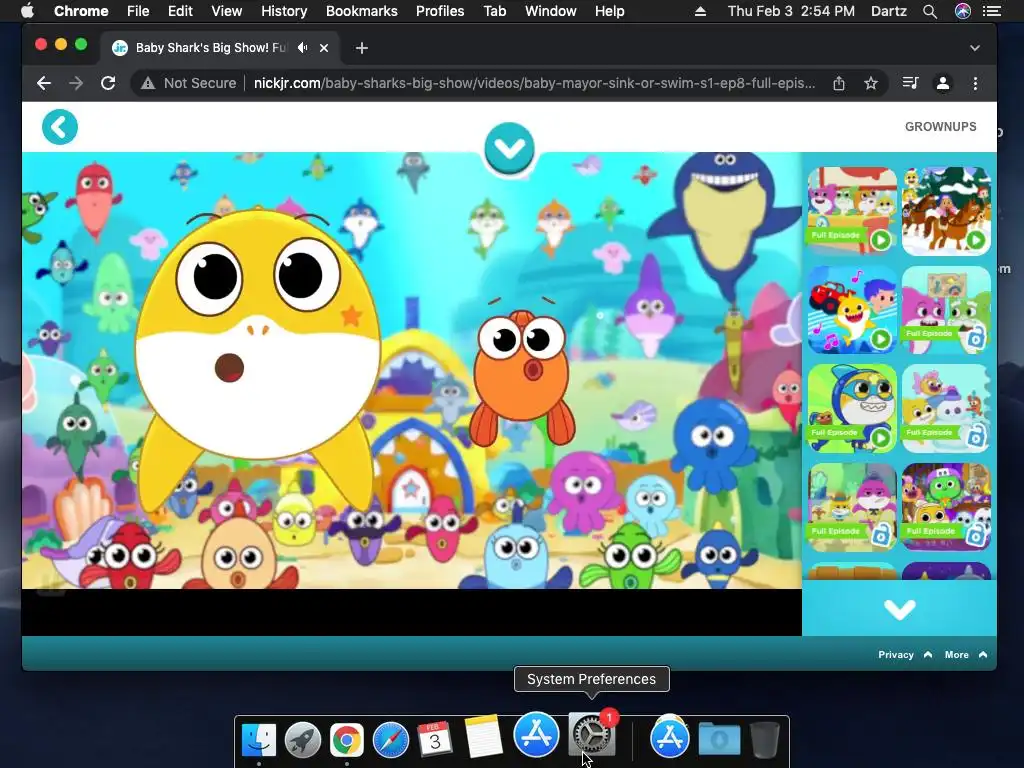Viewport: 1024px width, 768px height.
Task: Open System Preferences from the Dock
Action: (592, 735)
